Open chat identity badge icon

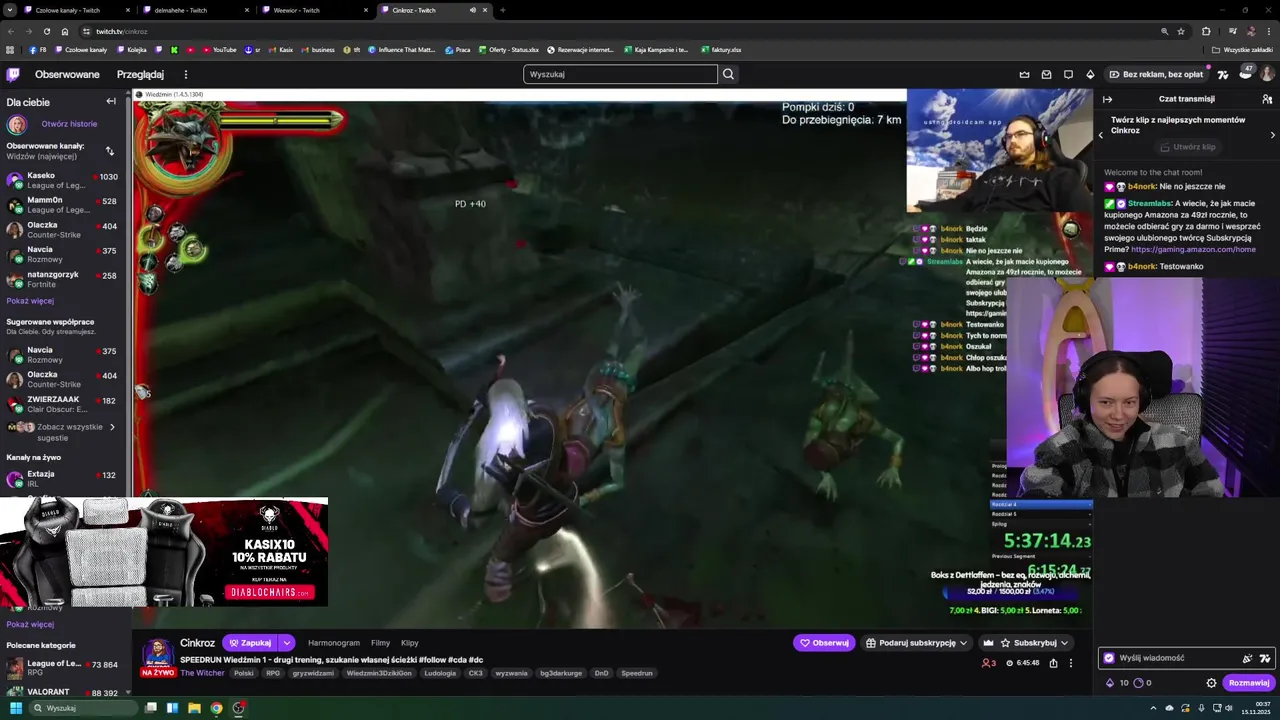(x=1108, y=658)
